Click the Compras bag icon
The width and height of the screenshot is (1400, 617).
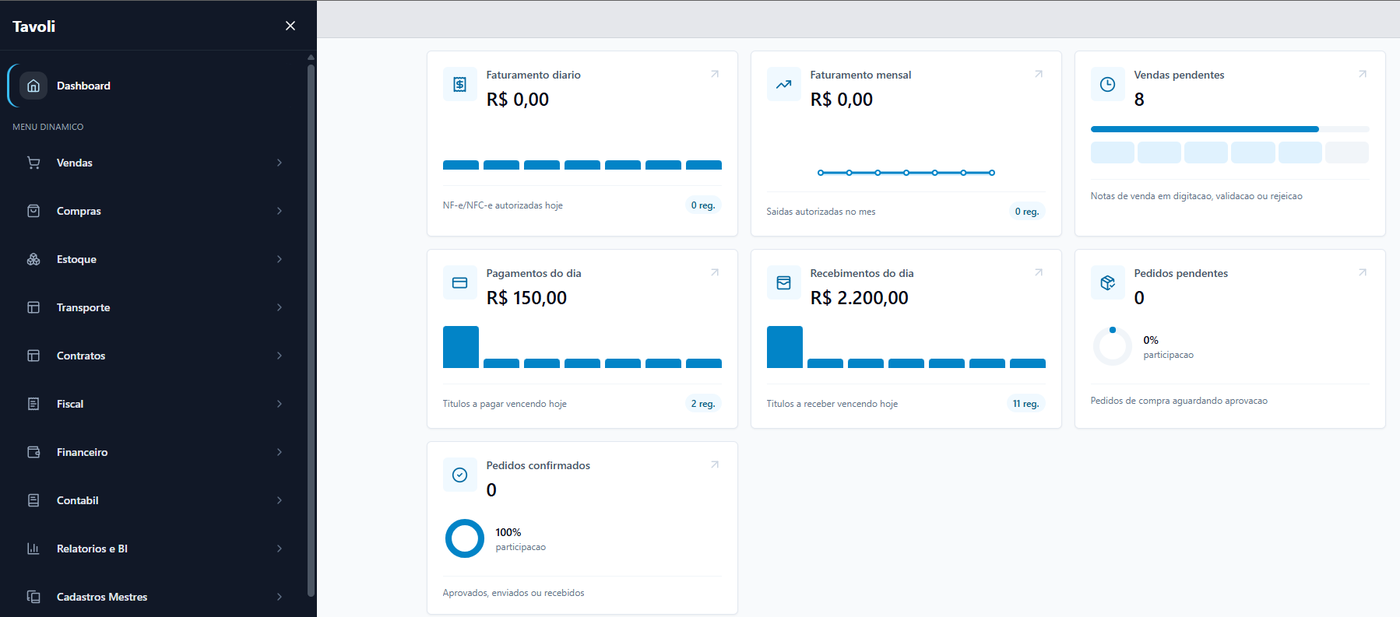tap(33, 211)
